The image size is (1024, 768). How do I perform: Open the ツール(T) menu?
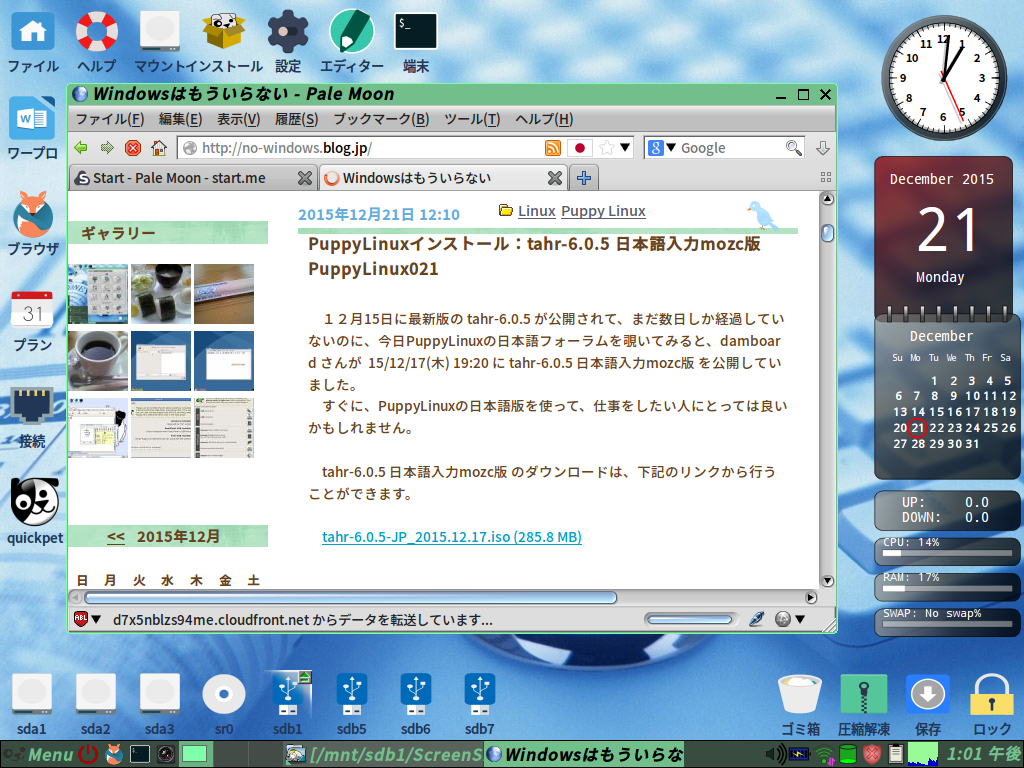pyautogui.click(x=472, y=119)
